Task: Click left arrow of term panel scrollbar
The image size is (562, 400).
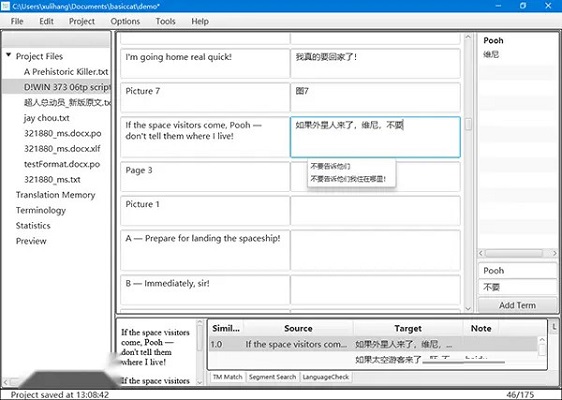Action: click(x=481, y=253)
